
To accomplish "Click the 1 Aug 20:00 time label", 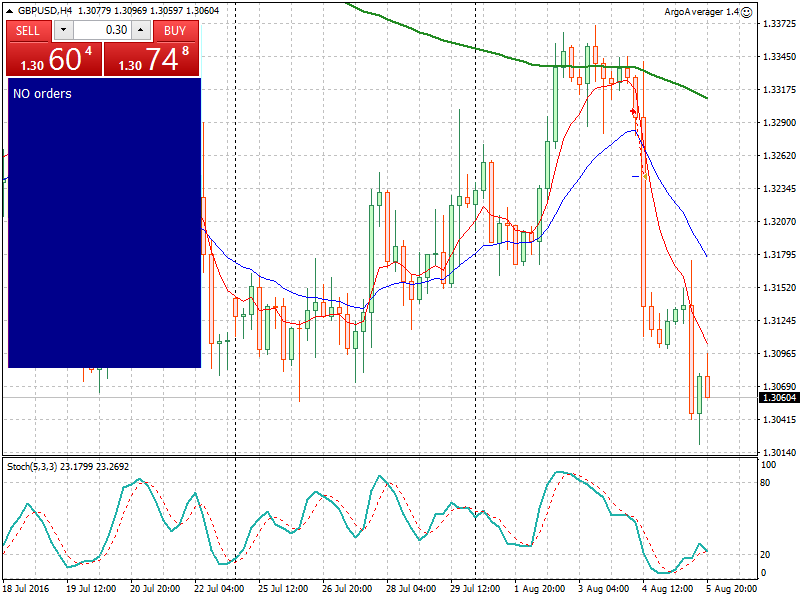I will tap(539, 588).
